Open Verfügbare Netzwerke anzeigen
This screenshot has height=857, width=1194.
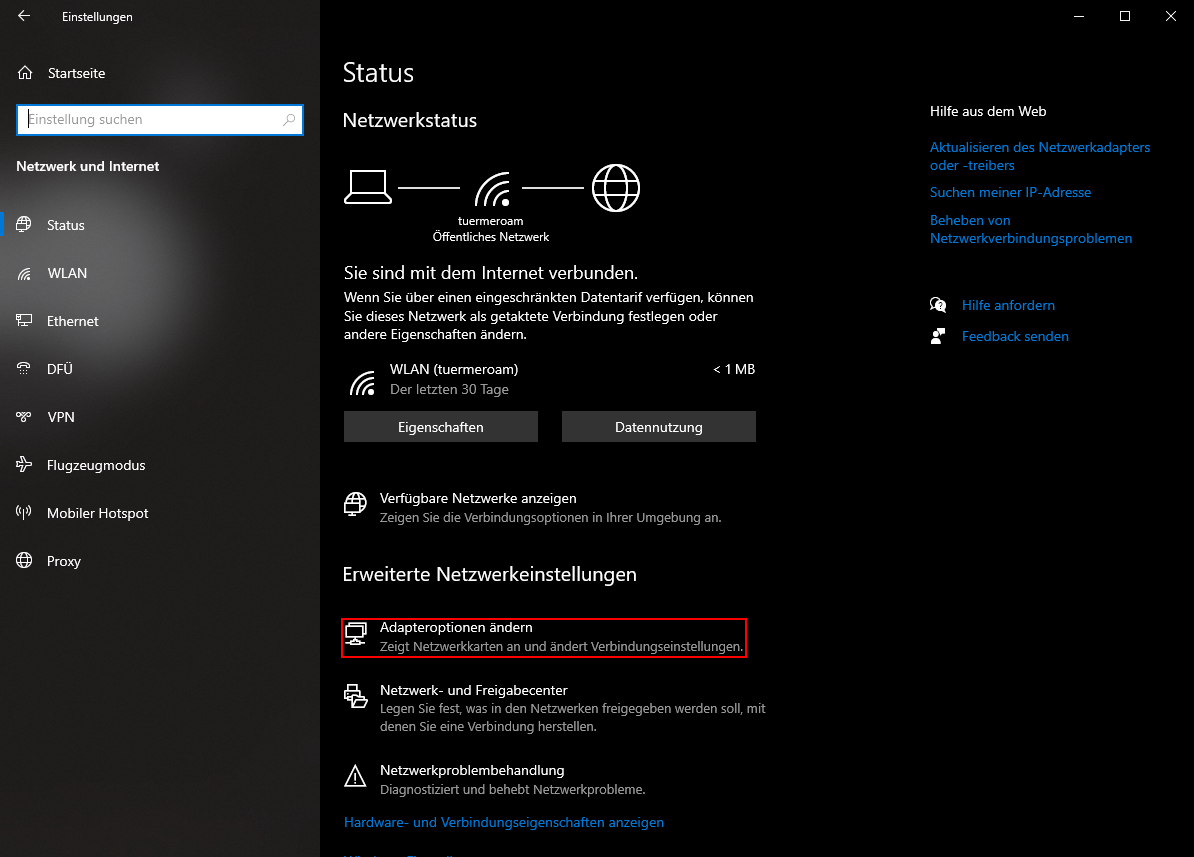click(478, 498)
